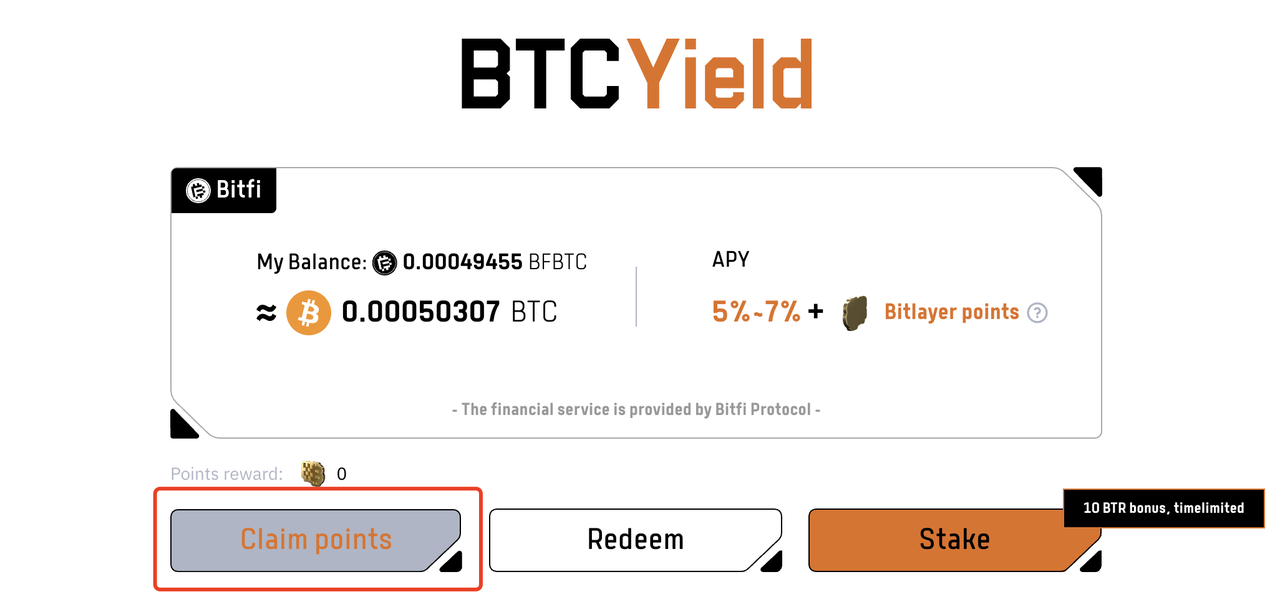Click the BTCYield logo title
This screenshot has width=1280, height=592.
pos(636,74)
